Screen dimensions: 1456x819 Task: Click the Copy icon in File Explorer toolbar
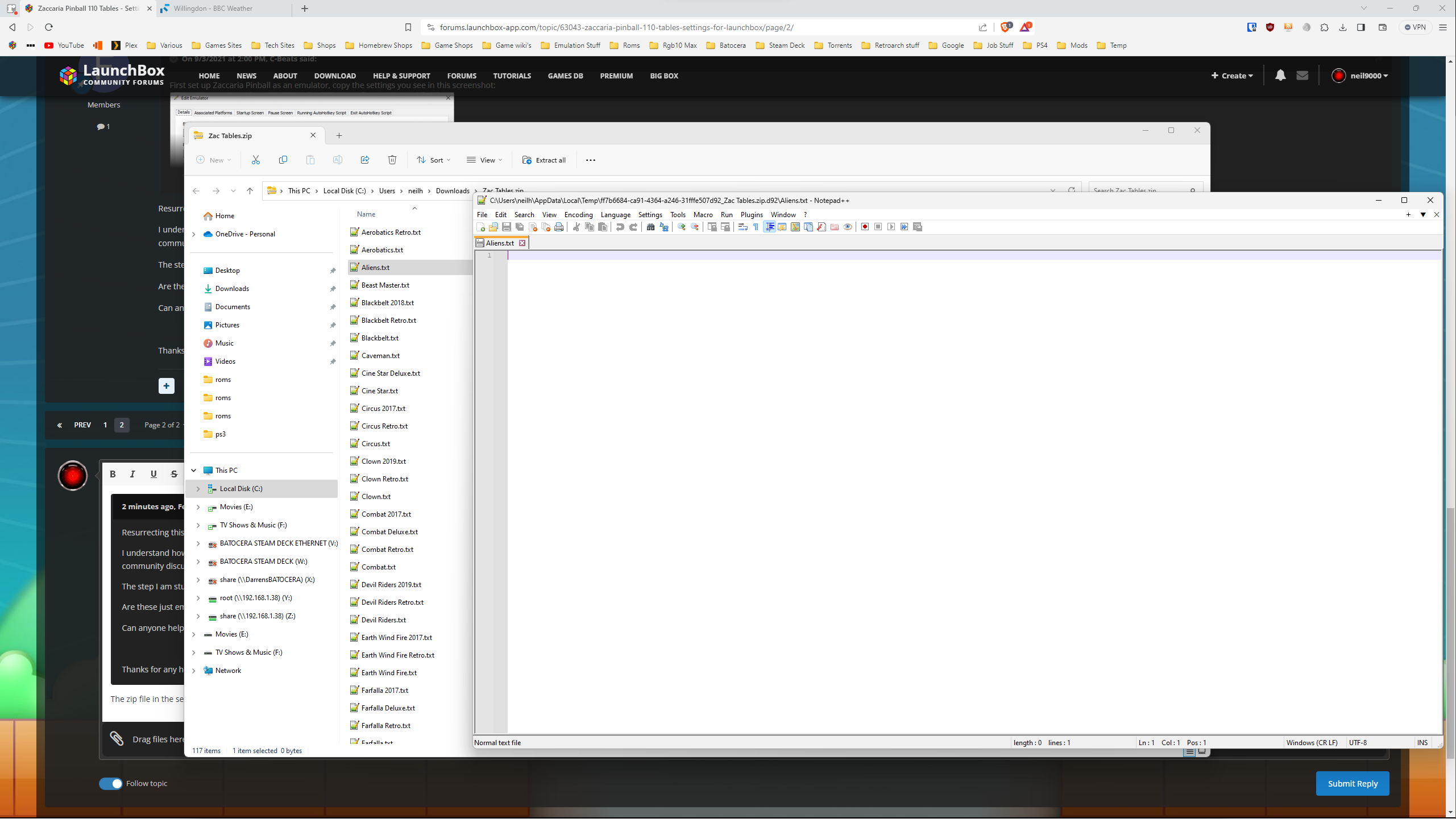(283, 160)
